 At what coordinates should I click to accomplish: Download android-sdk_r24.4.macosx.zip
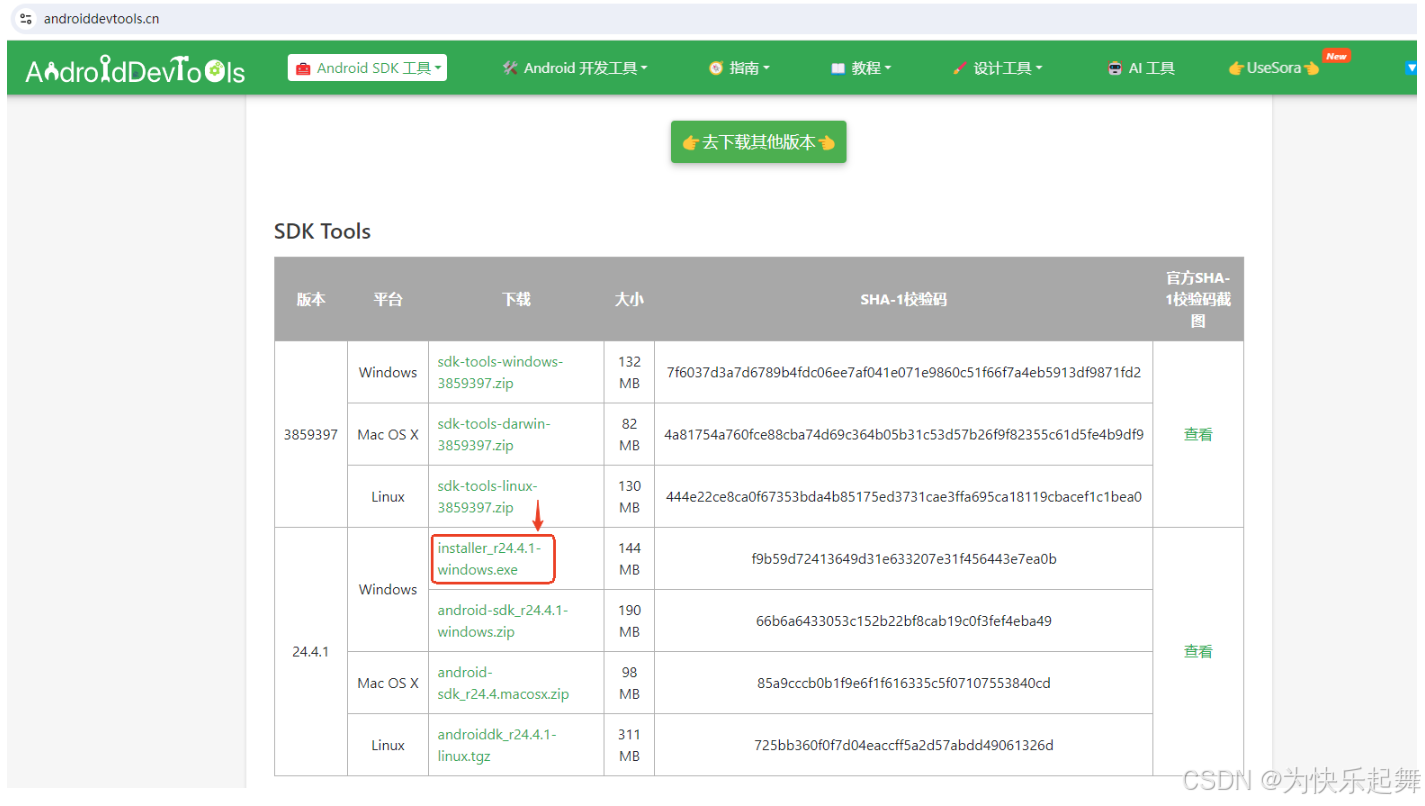503,683
